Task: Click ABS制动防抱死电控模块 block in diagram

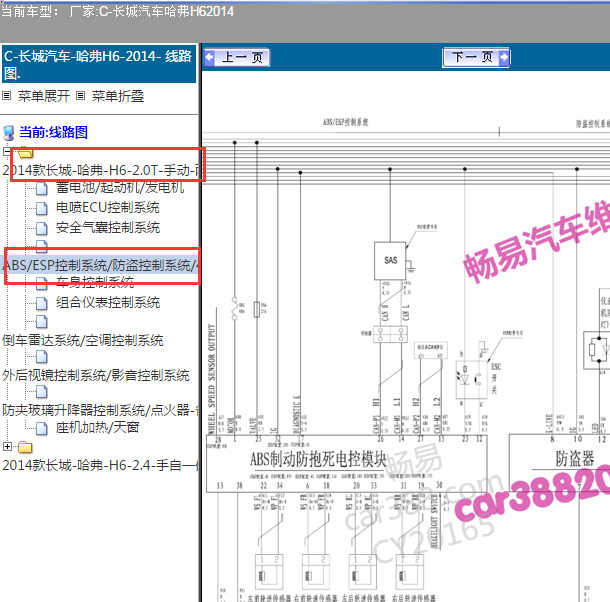Action: (346, 463)
